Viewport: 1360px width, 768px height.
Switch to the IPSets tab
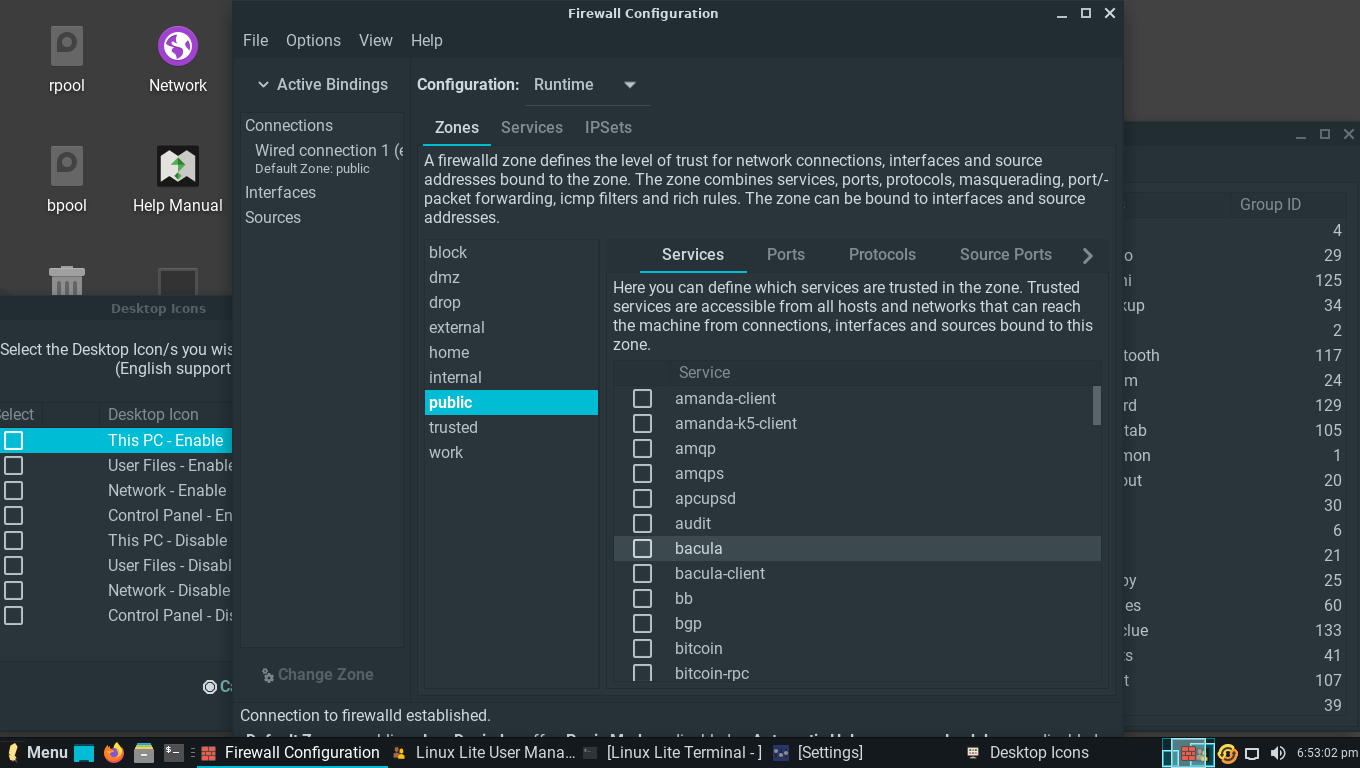[608, 128]
